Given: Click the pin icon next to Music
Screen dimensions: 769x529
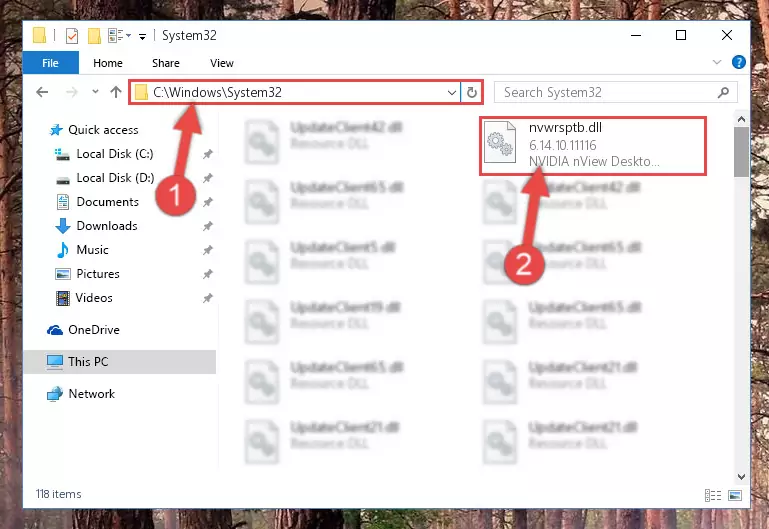Looking at the screenshot, I should (x=207, y=250).
